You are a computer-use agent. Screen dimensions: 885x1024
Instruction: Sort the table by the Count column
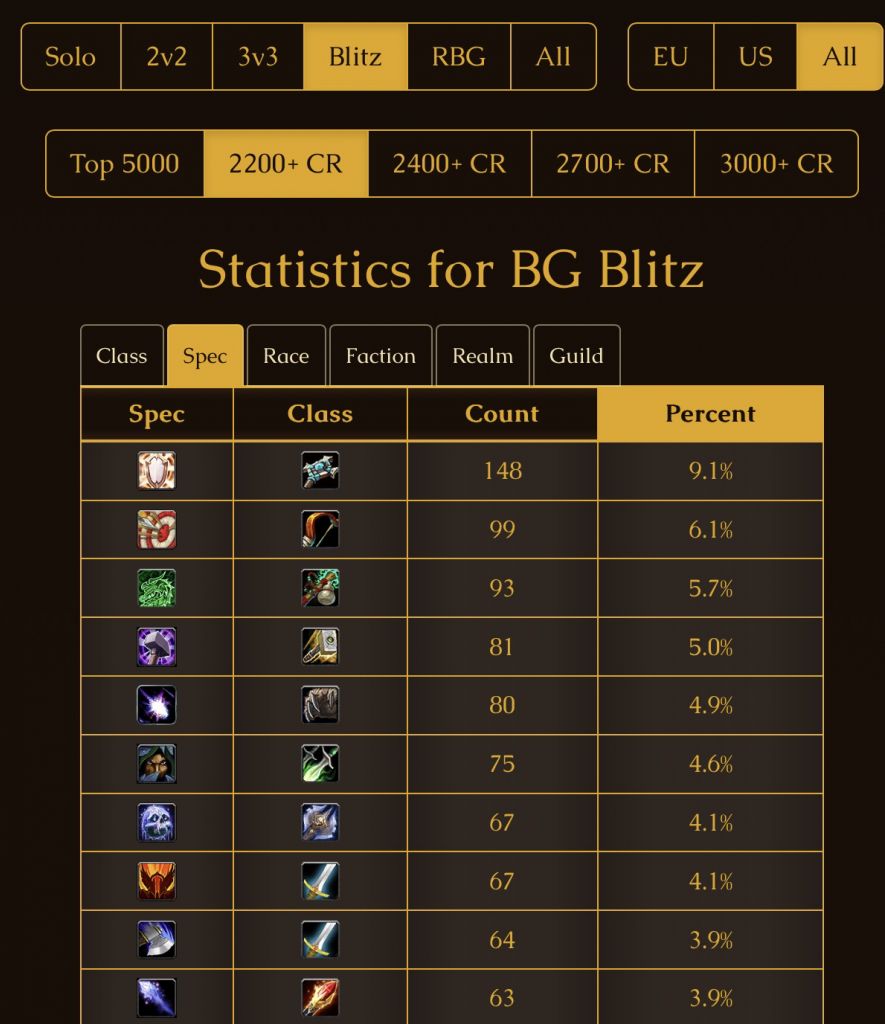[x=502, y=414]
